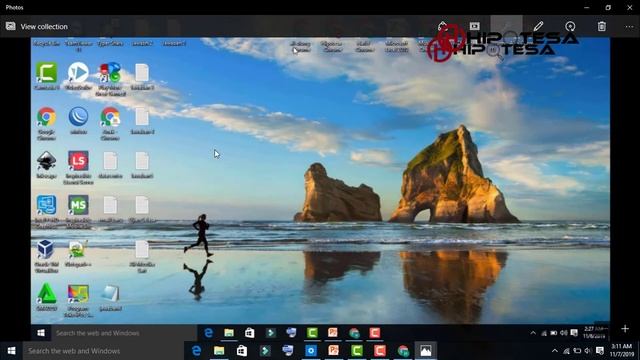This screenshot has width=640, height=360.
Task: Open PowerPoint from the taskbar
Action: 333,351
